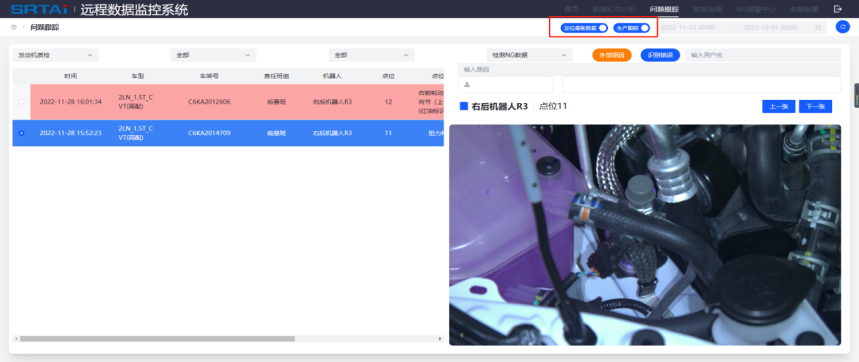The image size is (859, 362).
Task: Click the breadcrumb home icon before 问题跟踪
Action: point(14,27)
